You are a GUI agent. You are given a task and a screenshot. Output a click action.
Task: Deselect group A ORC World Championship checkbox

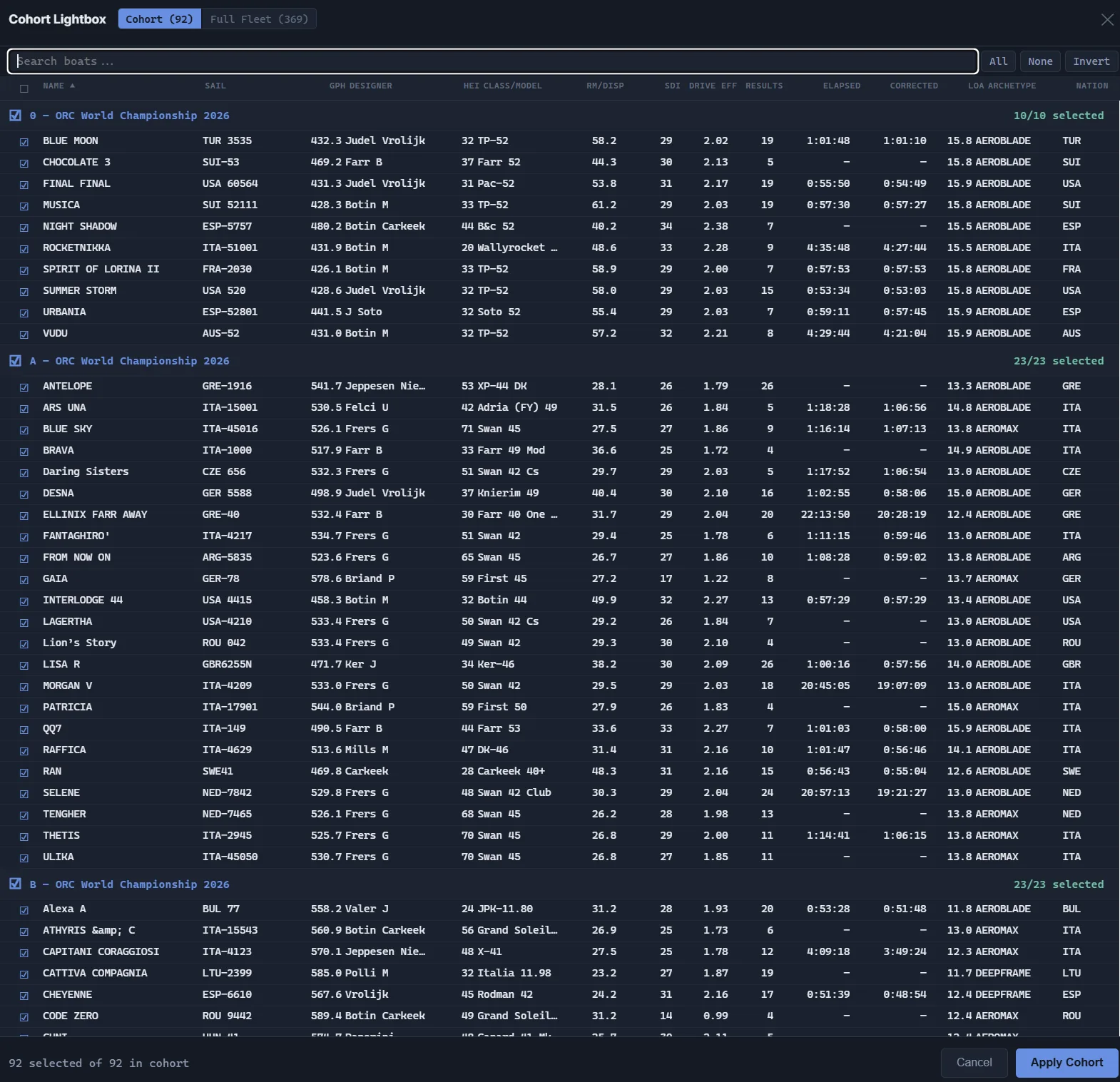tap(15, 361)
